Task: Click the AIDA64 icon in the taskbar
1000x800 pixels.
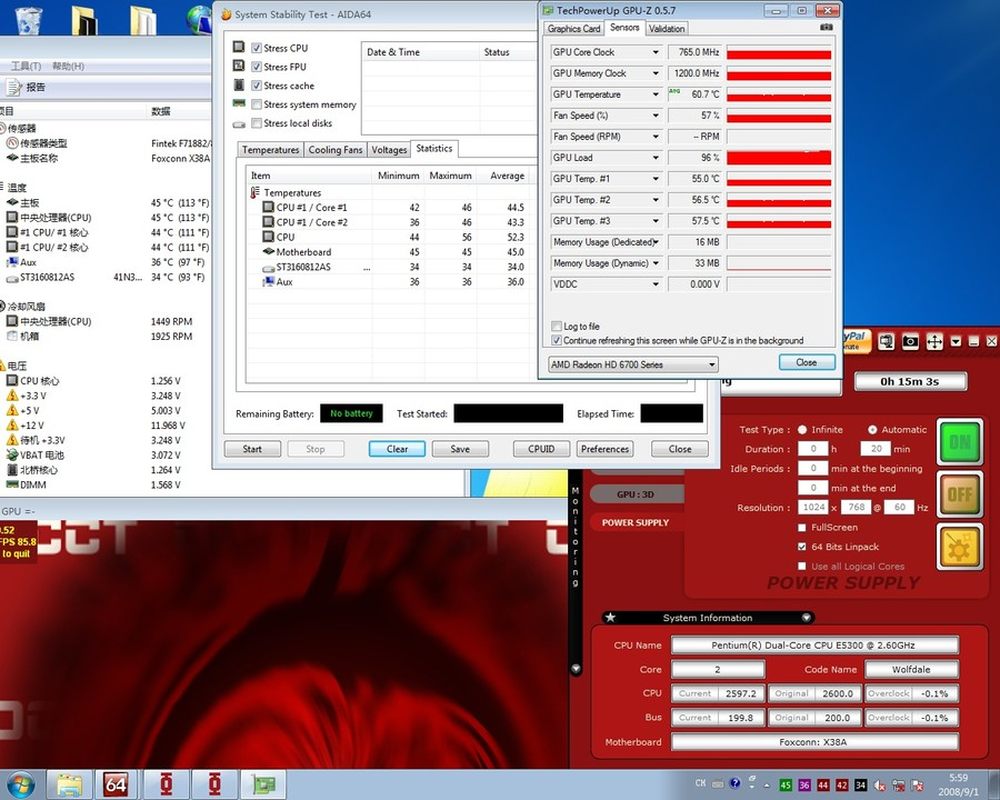Action: [x=116, y=784]
